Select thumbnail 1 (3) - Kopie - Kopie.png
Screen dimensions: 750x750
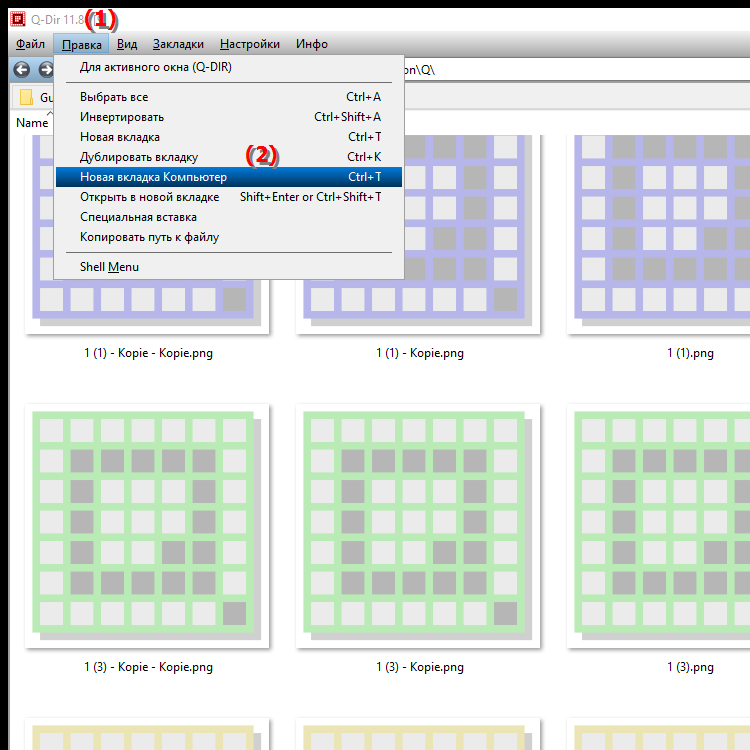pos(147,526)
